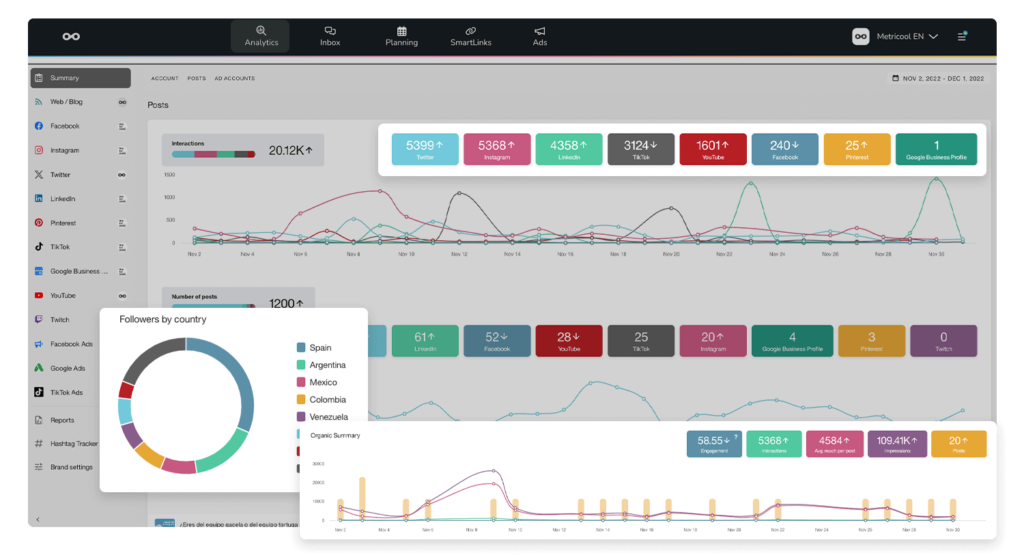
Task: Open the POSTS sub-tab
Action: (197, 78)
